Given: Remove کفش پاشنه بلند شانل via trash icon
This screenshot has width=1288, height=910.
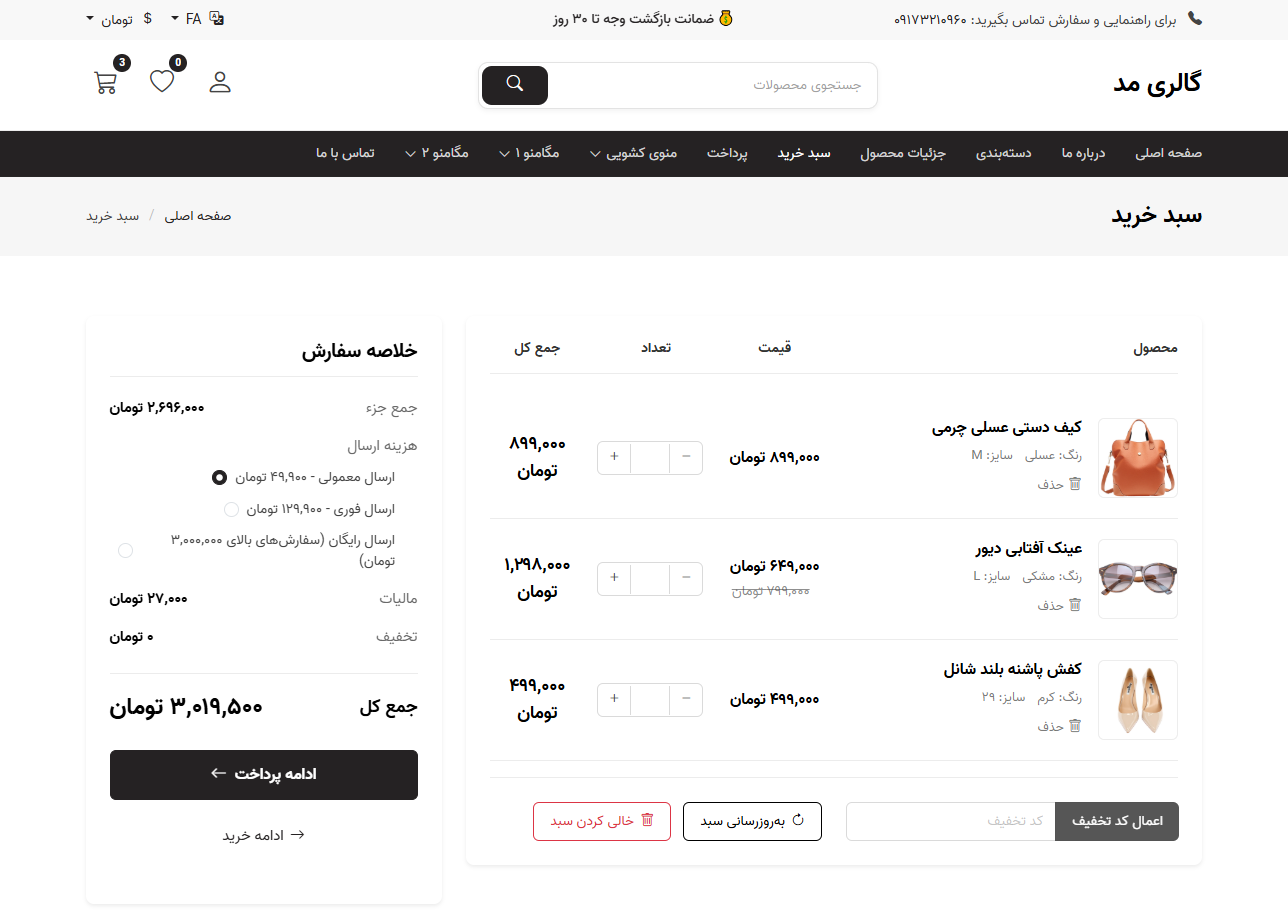Looking at the screenshot, I should (x=1074, y=725).
